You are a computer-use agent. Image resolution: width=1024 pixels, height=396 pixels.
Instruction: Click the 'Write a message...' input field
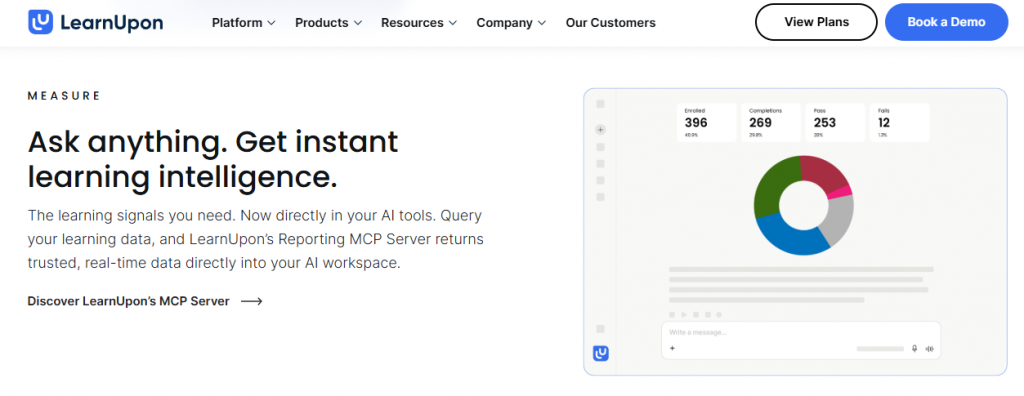[801, 340]
